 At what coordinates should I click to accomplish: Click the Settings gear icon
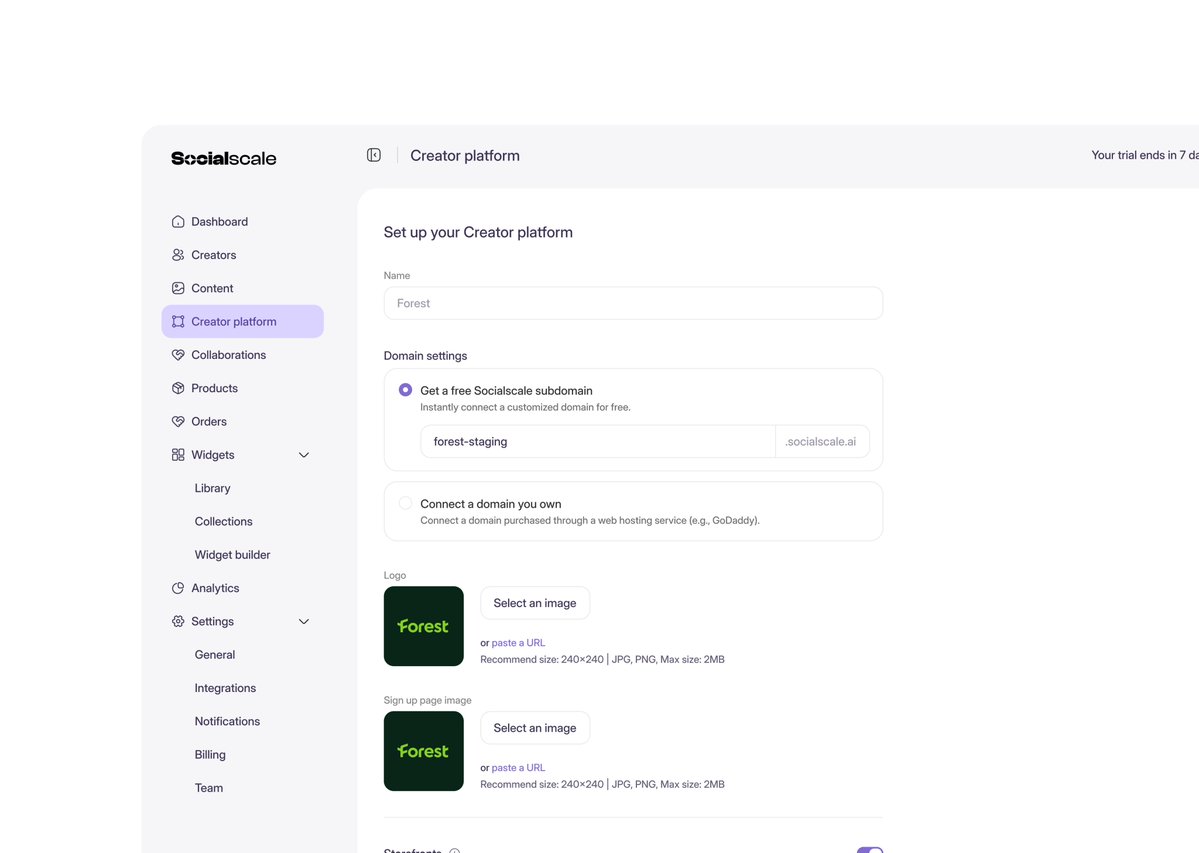click(178, 621)
